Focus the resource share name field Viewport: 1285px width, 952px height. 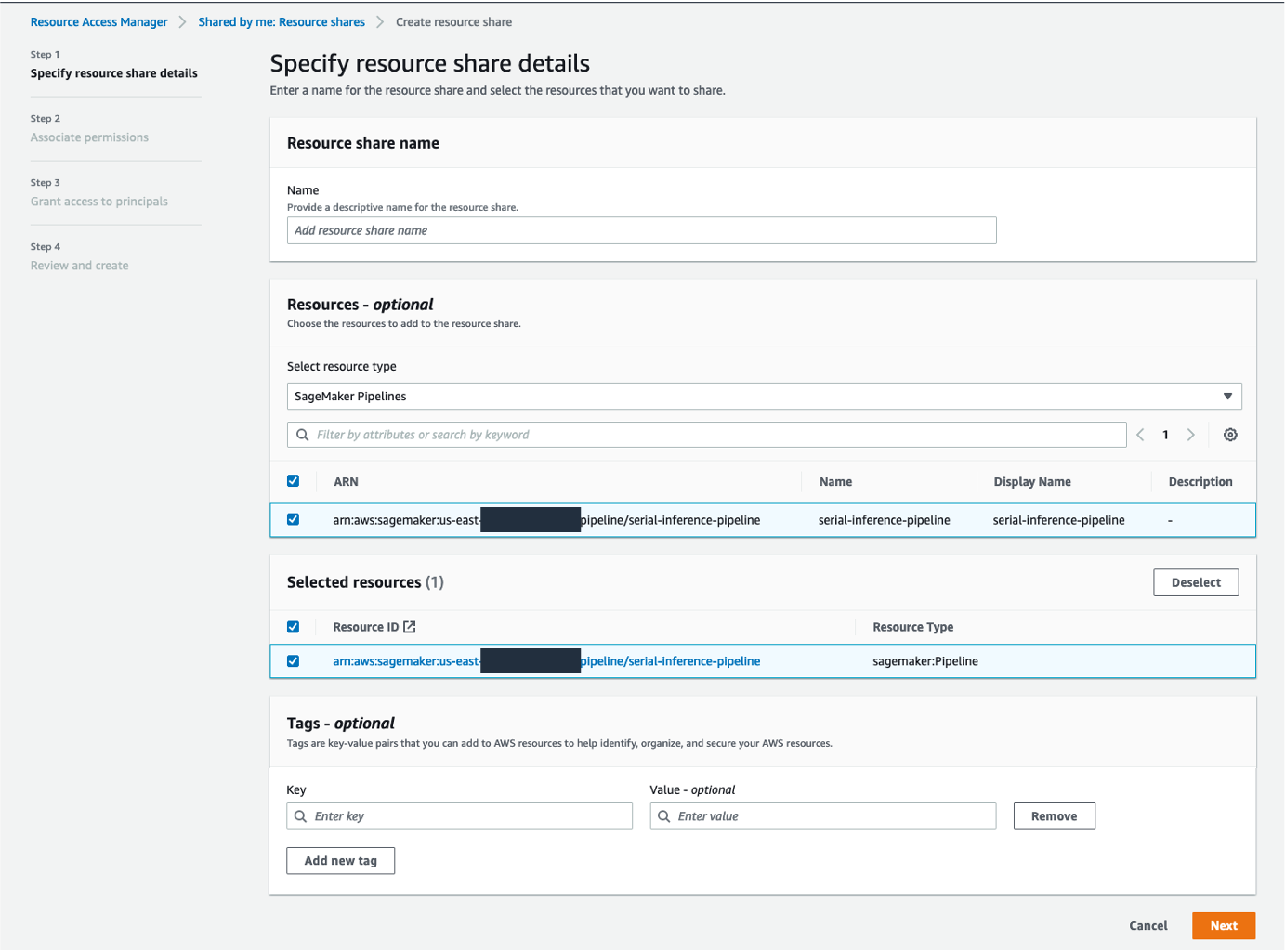pos(641,230)
